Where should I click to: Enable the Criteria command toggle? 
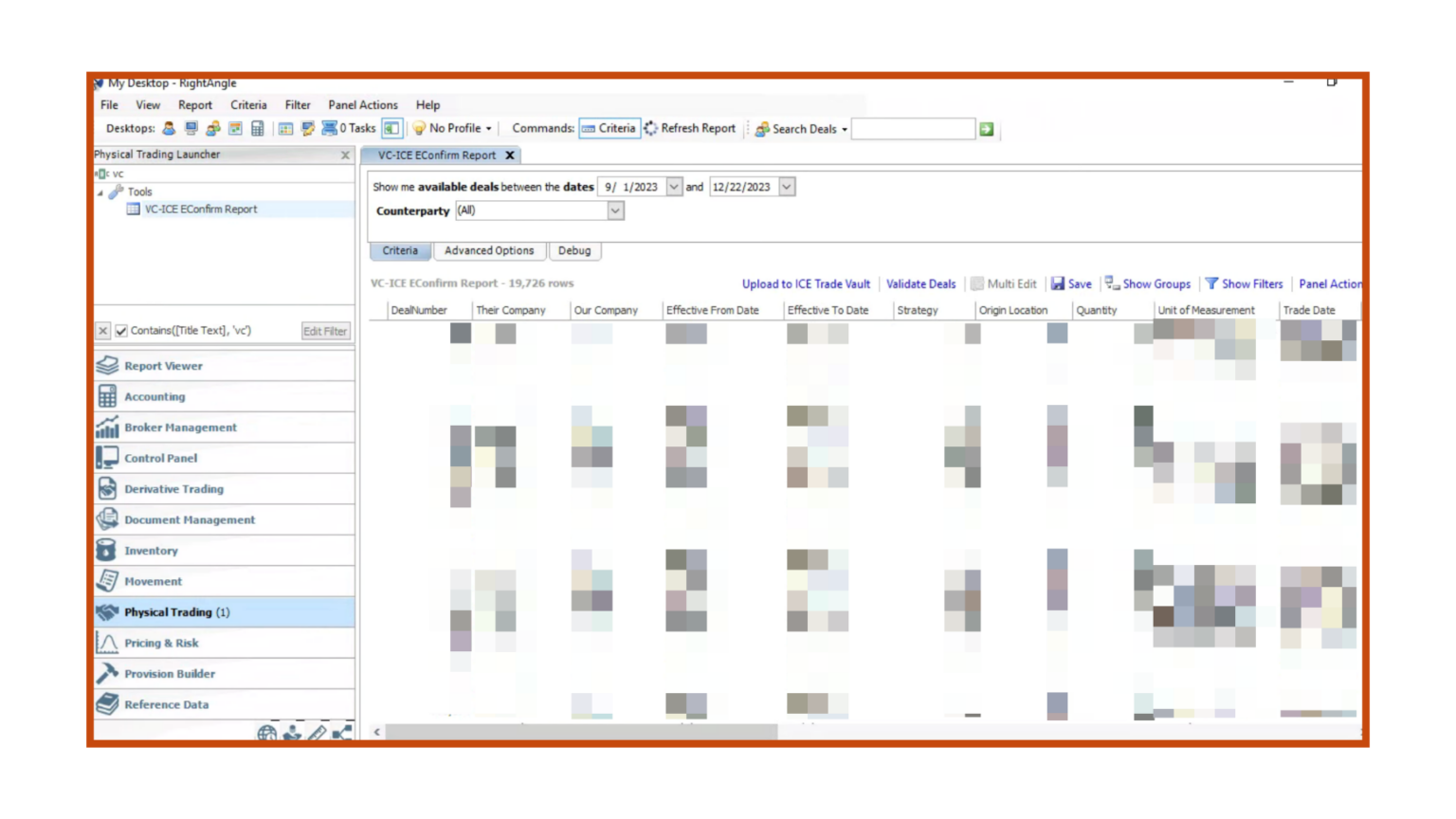[610, 128]
